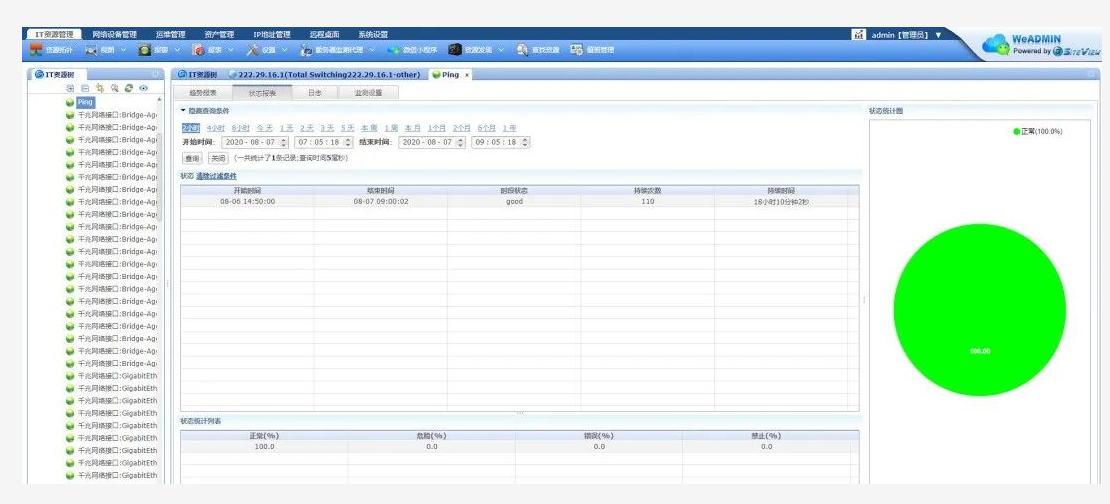Collapse the 隐藏查询条件 query section
Image resolution: width=1110 pixels, height=504 pixels.
tap(183, 111)
